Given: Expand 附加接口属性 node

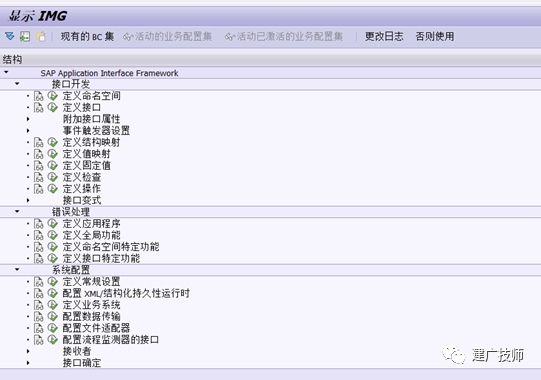Looking at the screenshot, I should tap(28, 119).
